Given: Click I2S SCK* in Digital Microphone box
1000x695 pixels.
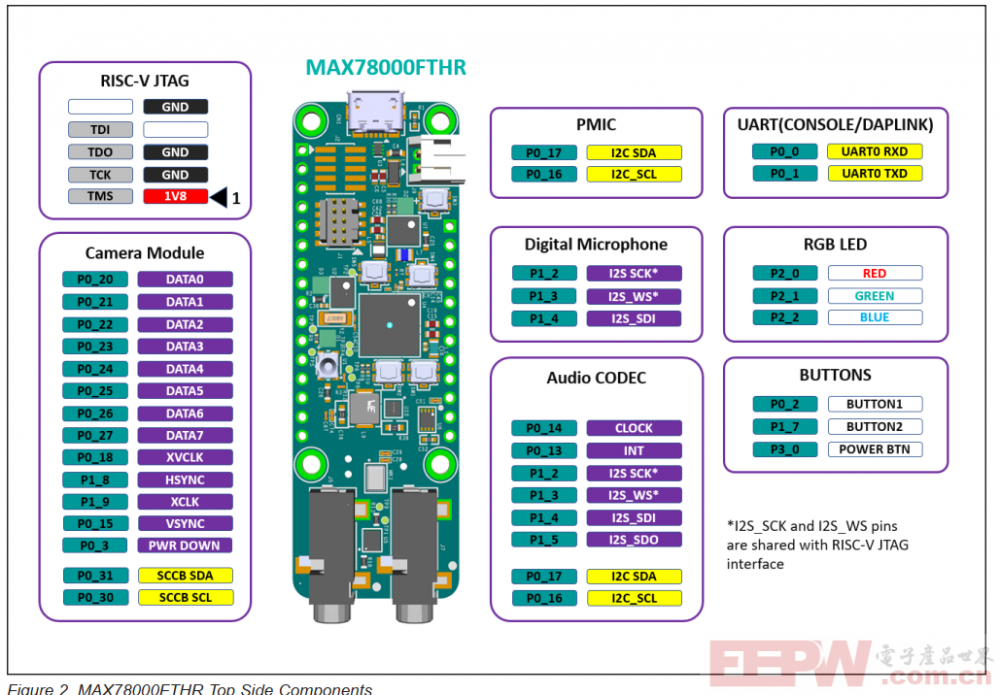Looking at the screenshot, I should [x=634, y=274].
